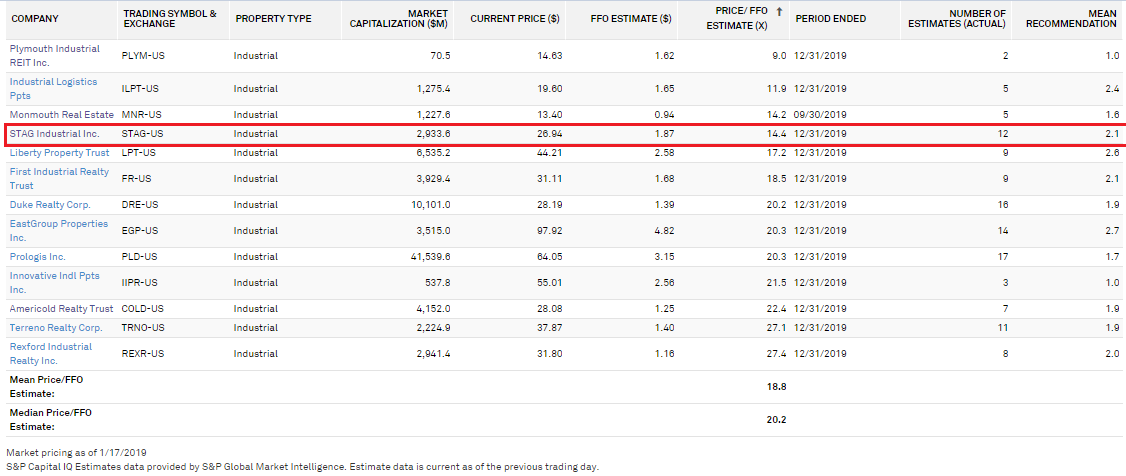This screenshot has width=1126, height=476.
Task: Select the PLYM-US ticker cell
Action: click(x=143, y=55)
